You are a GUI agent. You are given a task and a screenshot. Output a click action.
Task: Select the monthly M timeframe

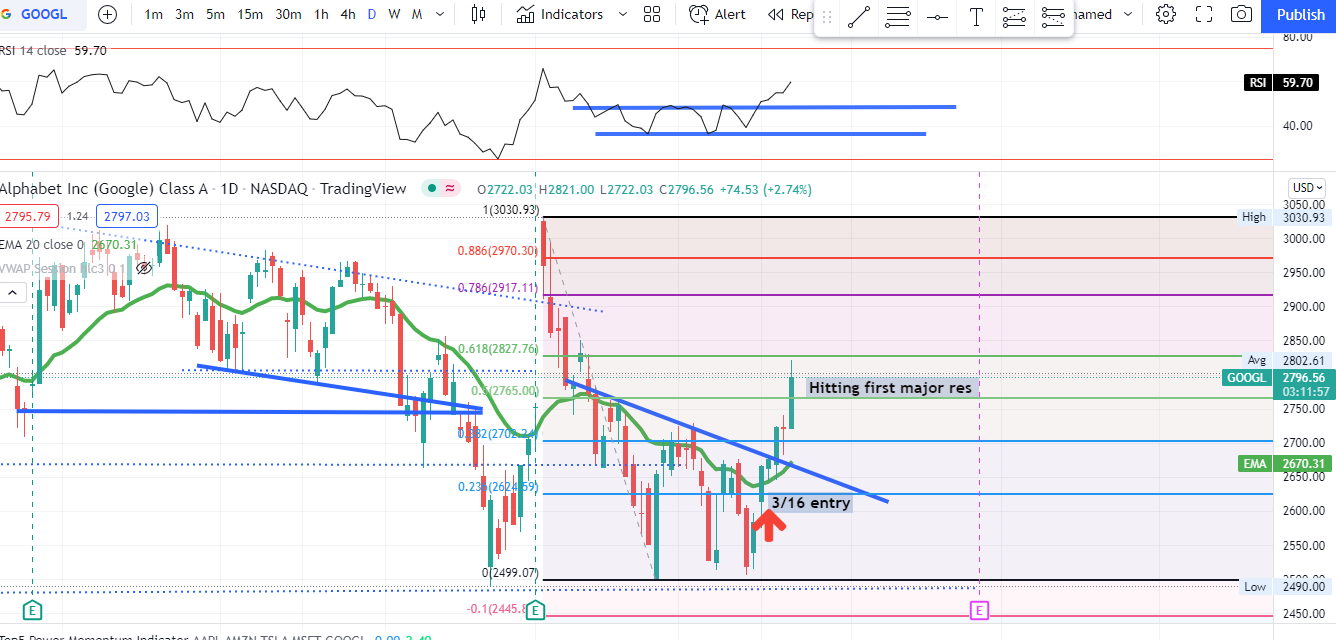click(416, 14)
